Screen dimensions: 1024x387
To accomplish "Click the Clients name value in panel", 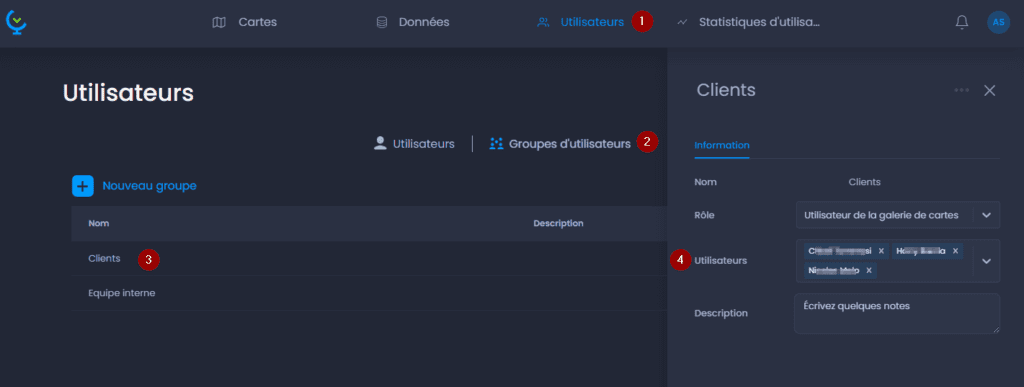I will tap(865, 182).
